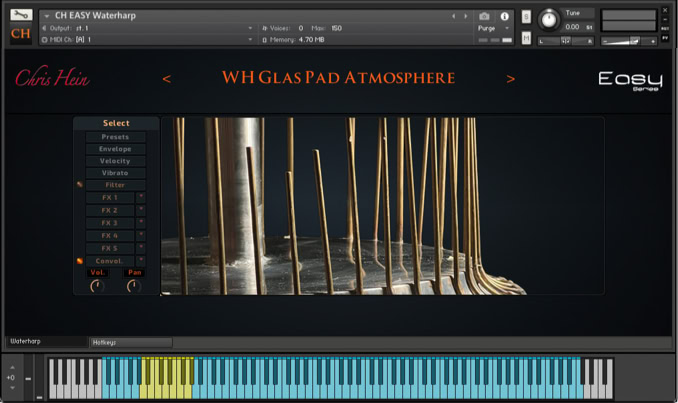Screen dimensions: 678x403
Task: Select the FX 3 button
Action: tap(110, 223)
